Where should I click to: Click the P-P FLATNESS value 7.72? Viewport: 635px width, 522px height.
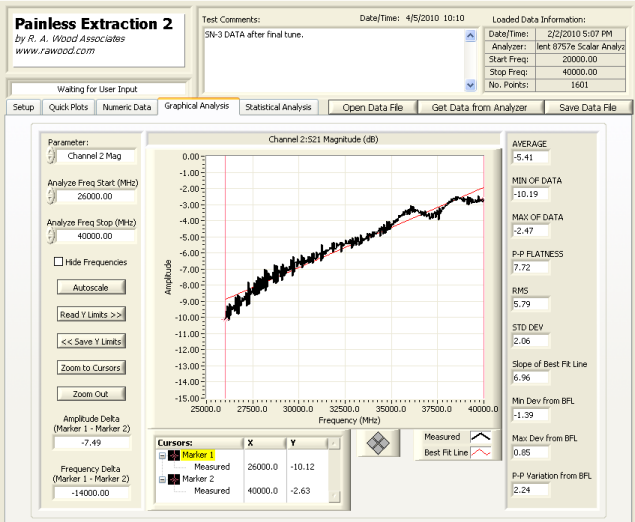pos(531,267)
